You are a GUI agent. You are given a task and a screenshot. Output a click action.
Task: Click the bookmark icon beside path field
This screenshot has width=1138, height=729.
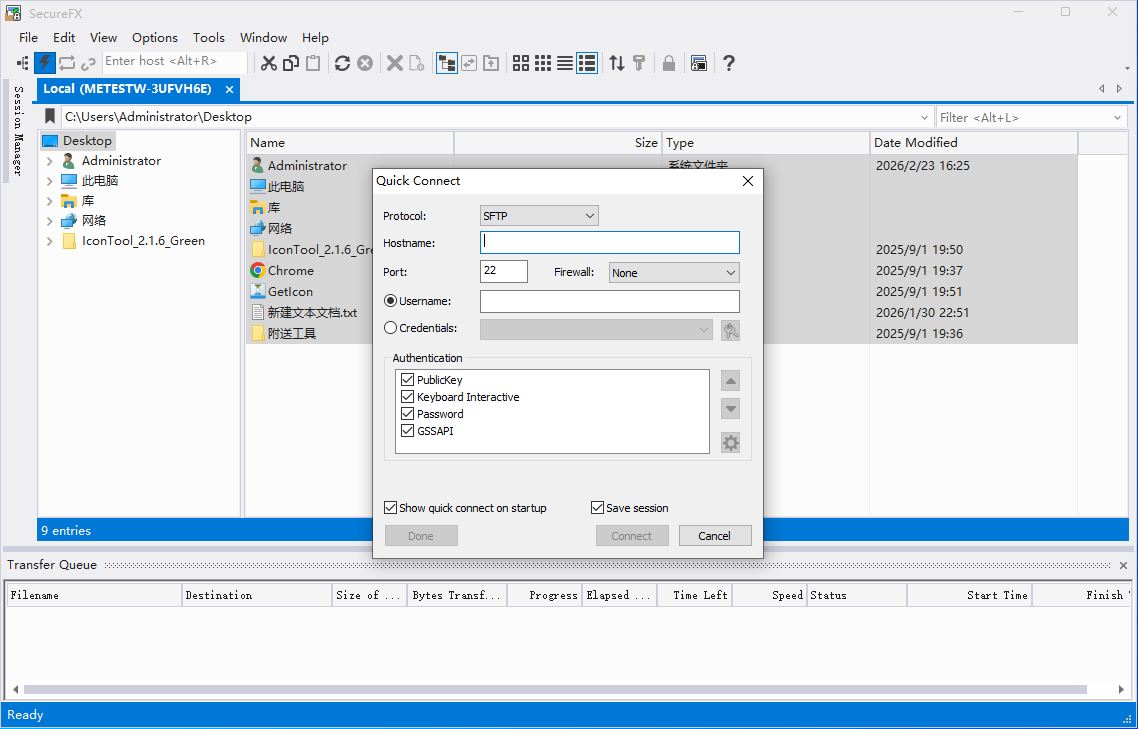(x=50, y=117)
